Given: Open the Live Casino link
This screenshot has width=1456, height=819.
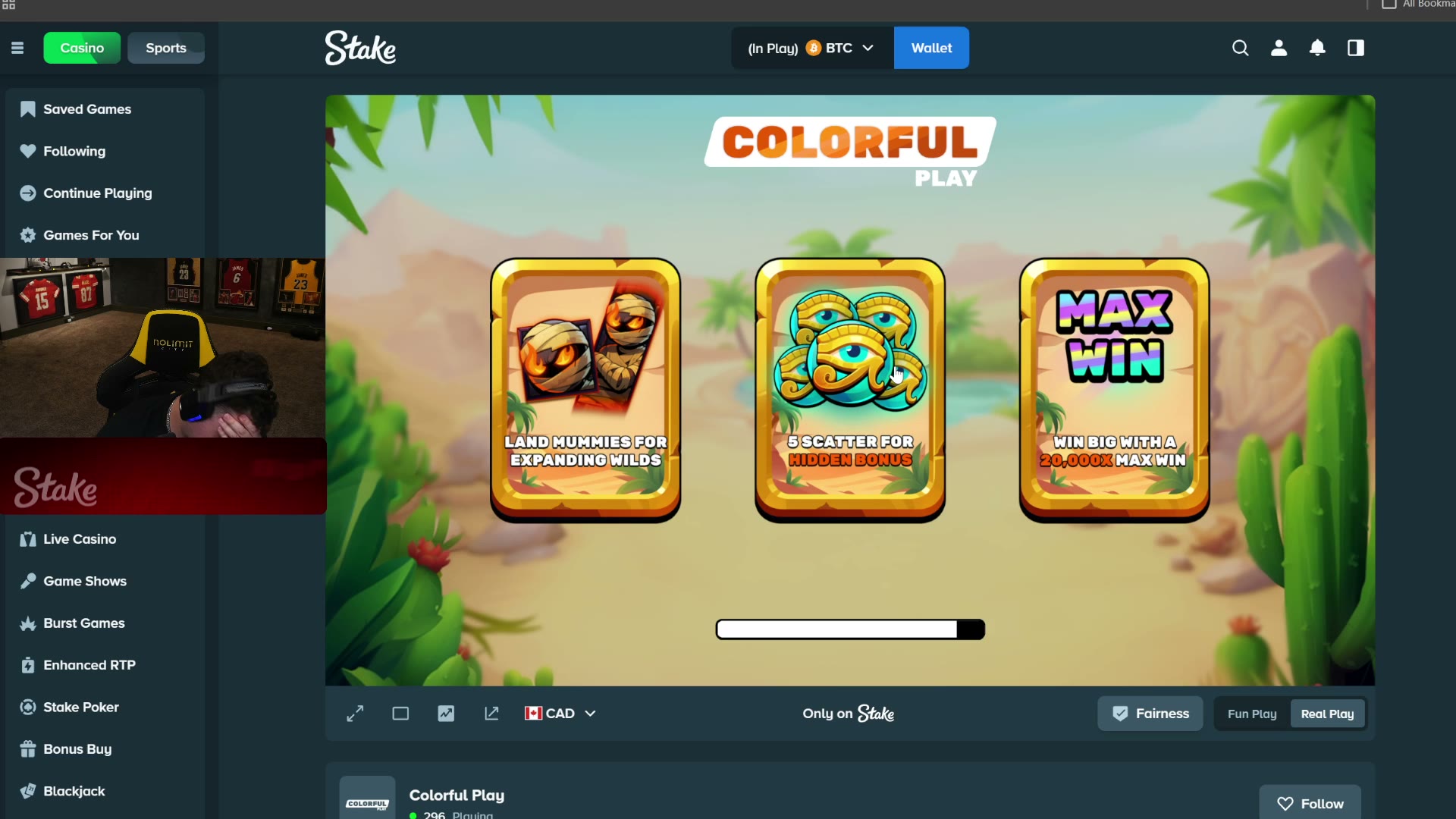Looking at the screenshot, I should pyautogui.click(x=105, y=539).
